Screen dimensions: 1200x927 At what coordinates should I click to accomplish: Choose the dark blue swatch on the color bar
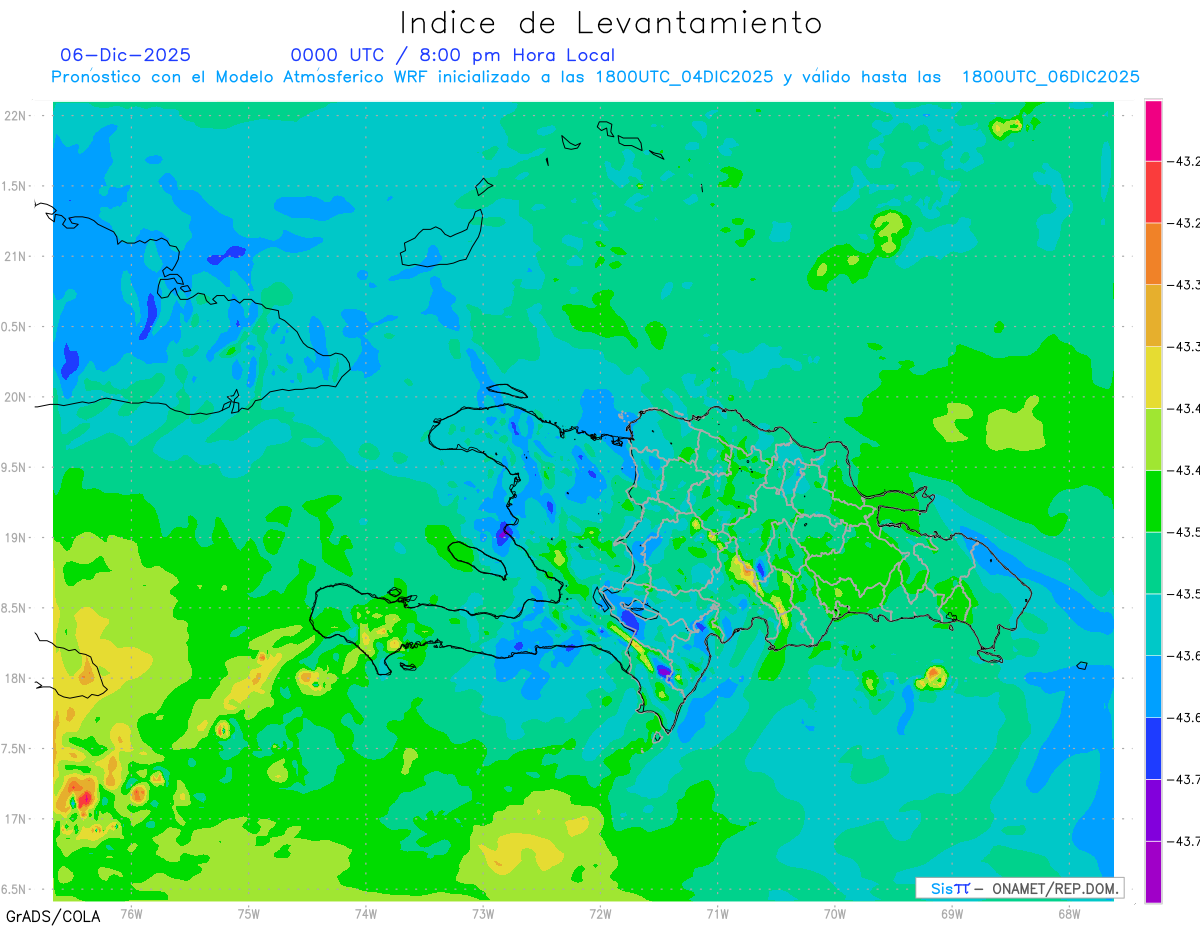coord(1153,748)
